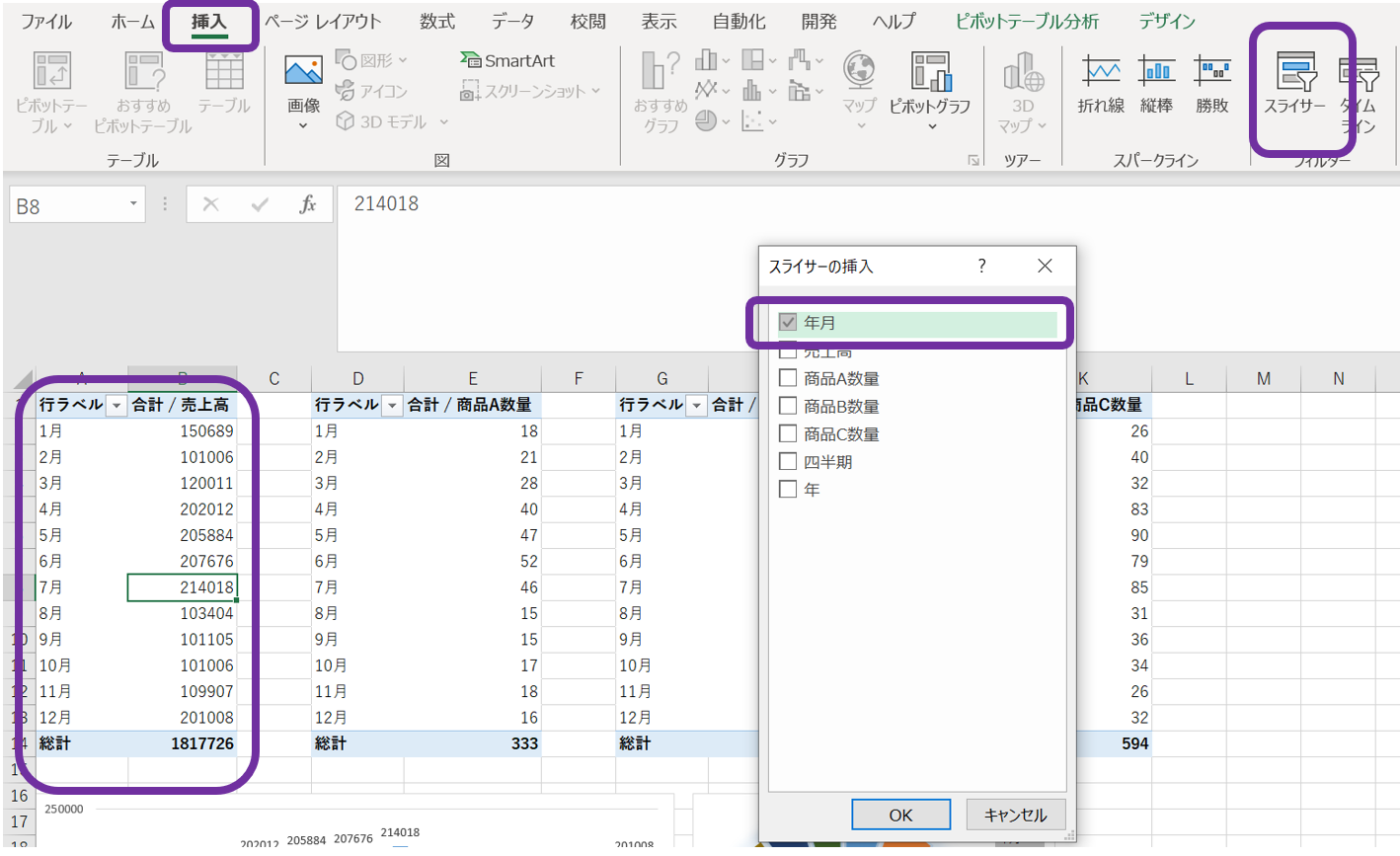Image resolution: width=1400 pixels, height=856 pixels.
Task: Switch to the ページ レイアウト tab
Action: click(322, 21)
